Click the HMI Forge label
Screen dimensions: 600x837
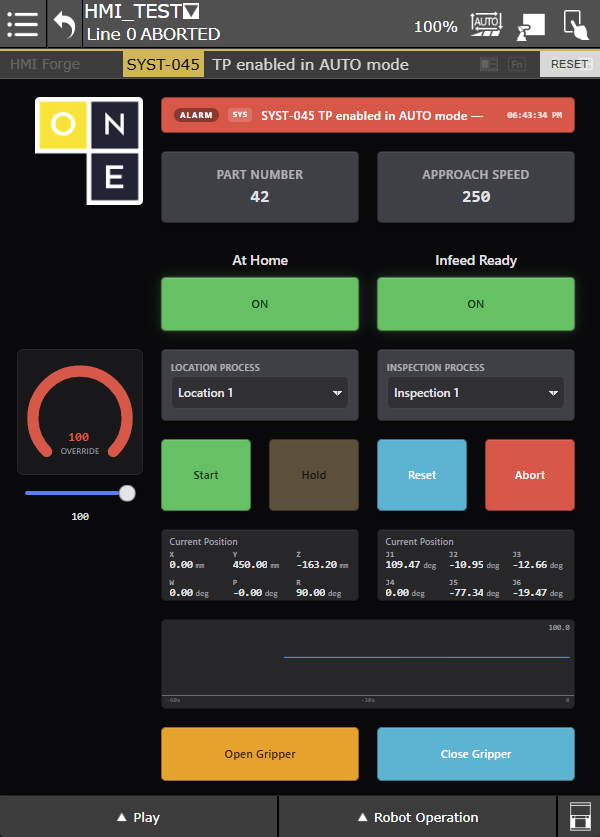coord(45,65)
